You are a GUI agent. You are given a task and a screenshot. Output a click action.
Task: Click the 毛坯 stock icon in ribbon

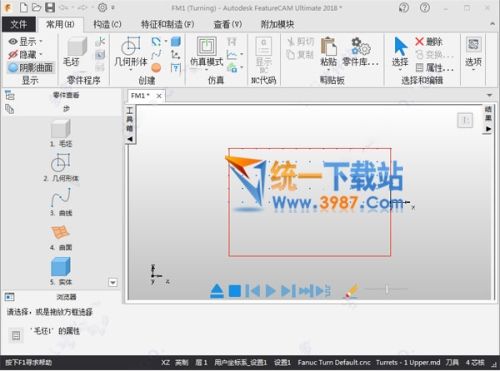(x=77, y=46)
